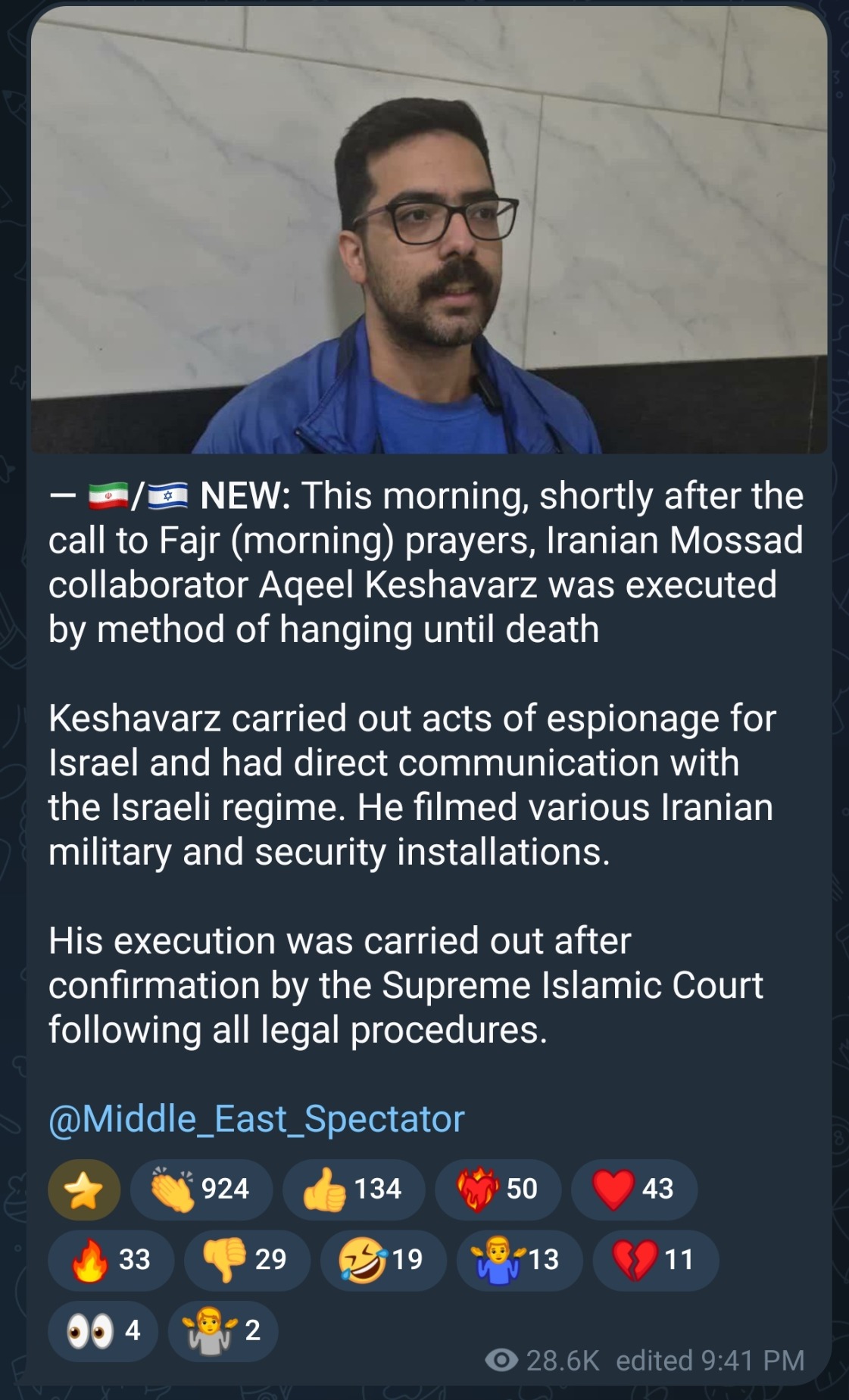The height and width of the screenshot is (1400, 849).
Task: Tap the view count eye icon
Action: 501,1361
